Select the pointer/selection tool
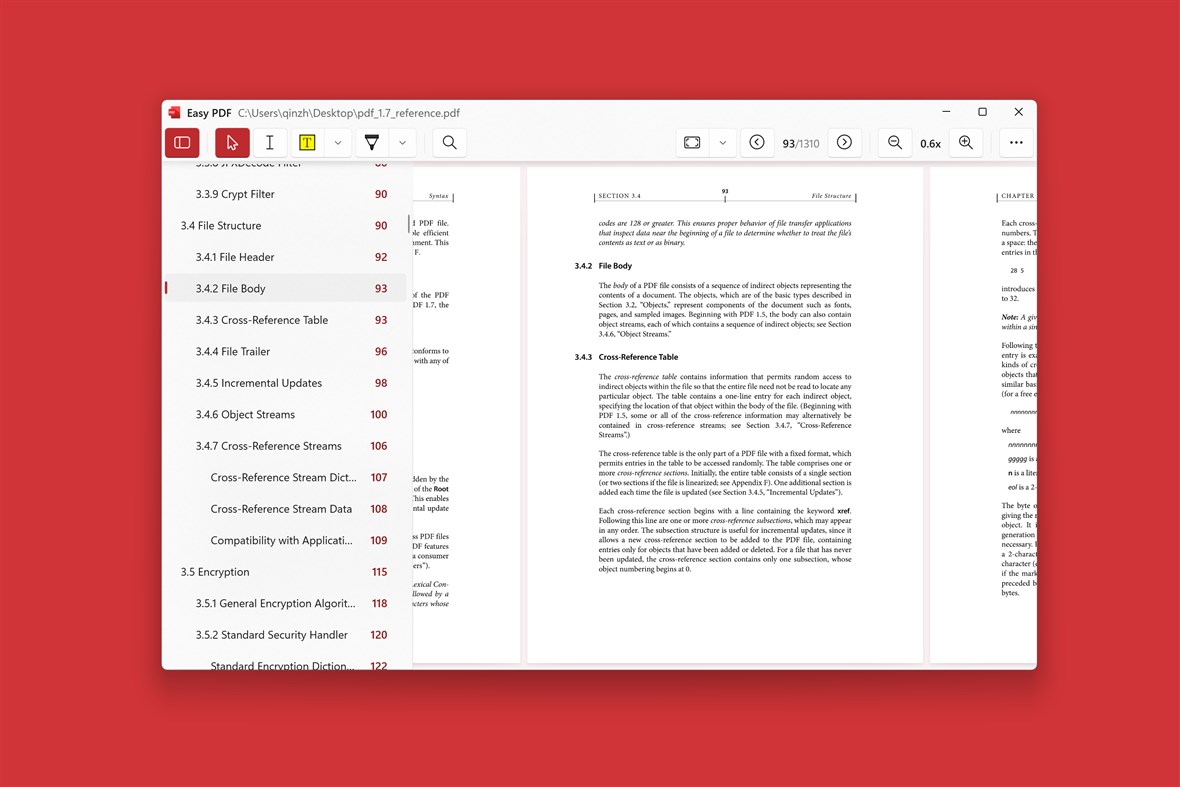The width and height of the screenshot is (1180, 787). pyautogui.click(x=231, y=142)
